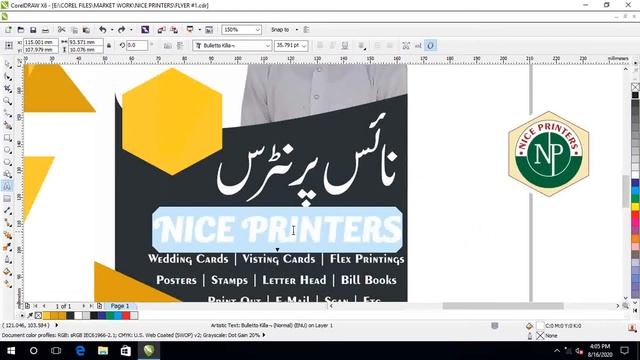This screenshot has height=360, width=640.
Task: Expand the Redo history arrow
Action: [x=131, y=30]
